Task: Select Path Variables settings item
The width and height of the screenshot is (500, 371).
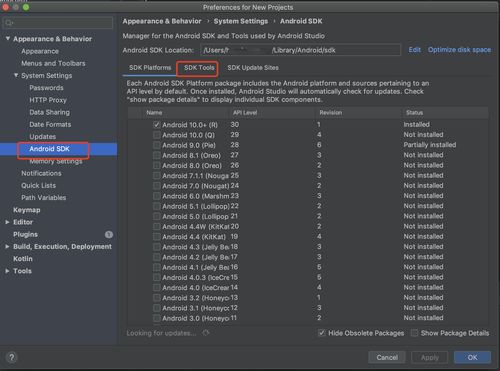Action: point(44,198)
